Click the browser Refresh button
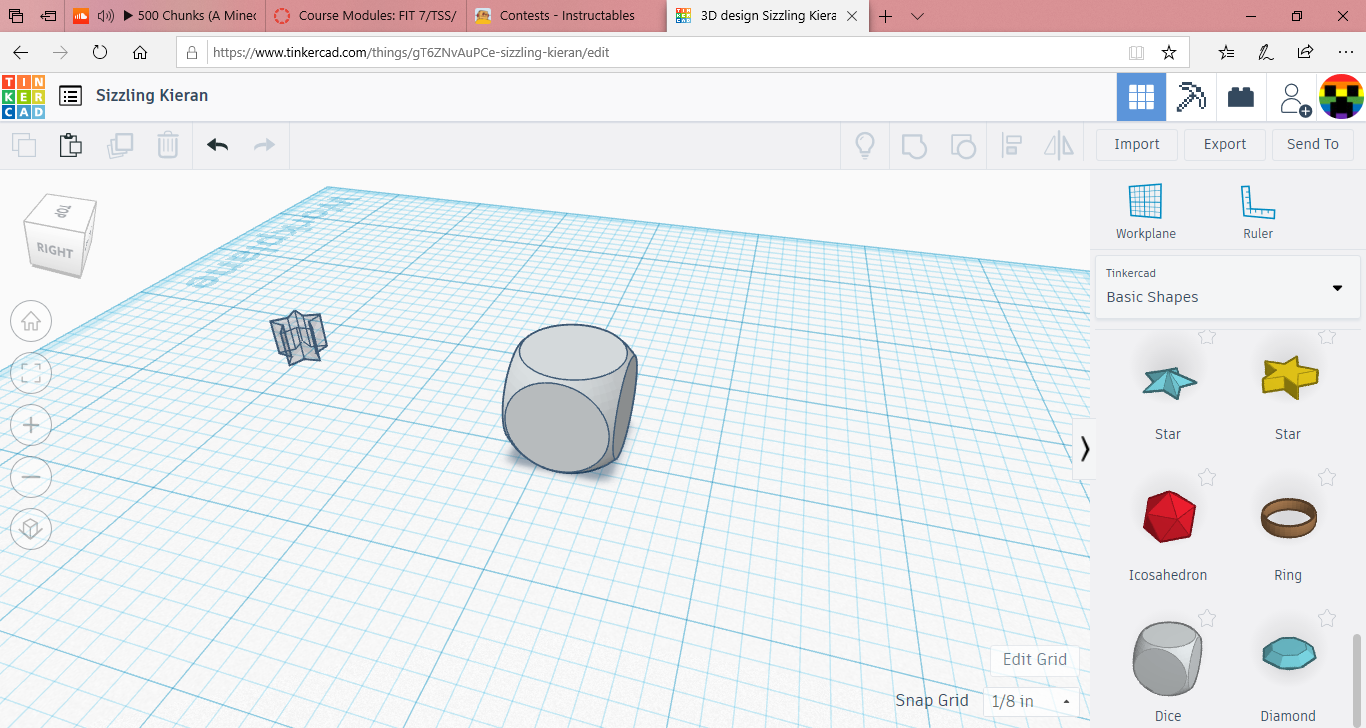 tap(100, 52)
